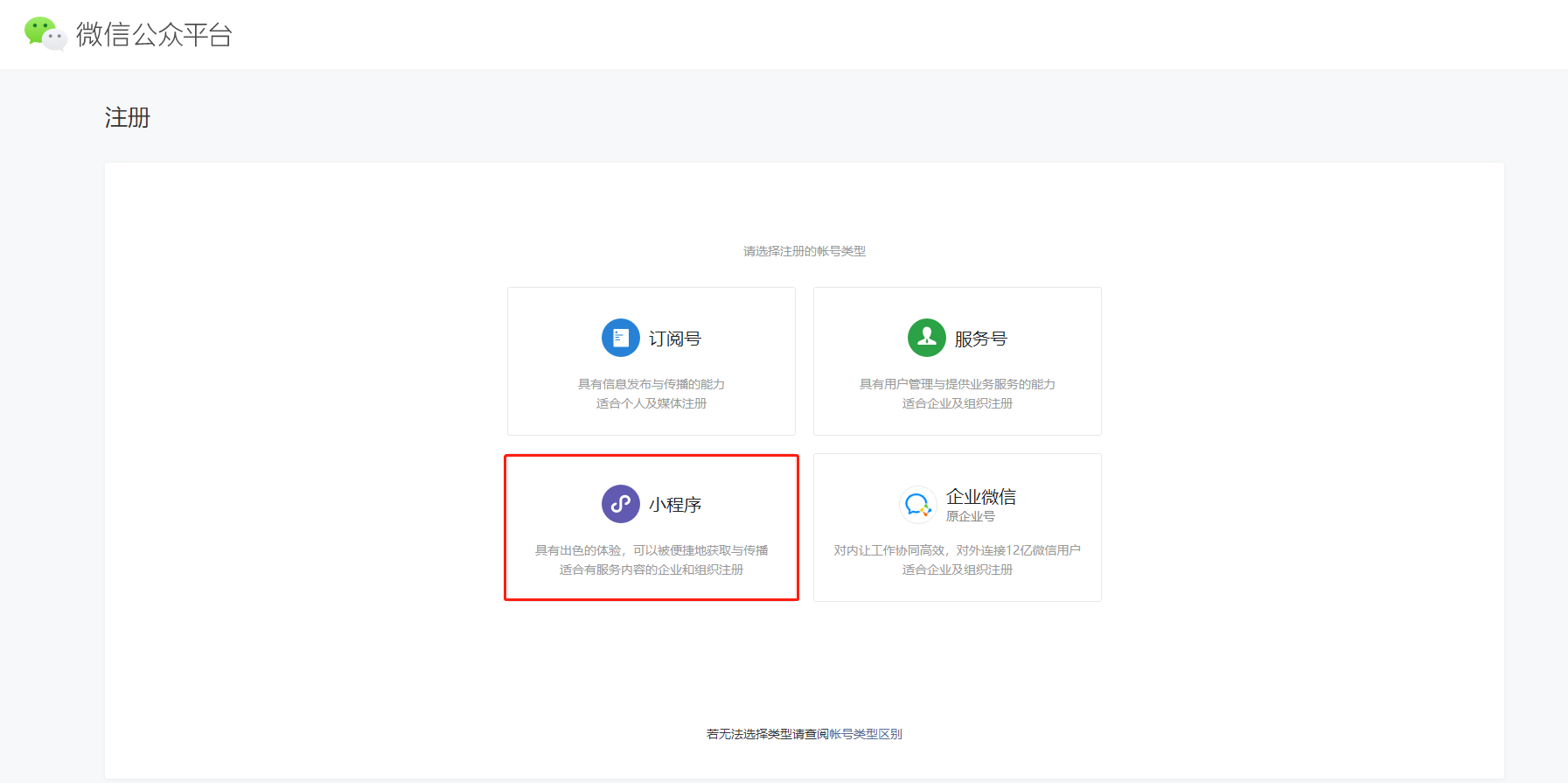Click text 具有出色的体验，可以被便捷地获取与传播
1568x783 pixels.
point(652,550)
